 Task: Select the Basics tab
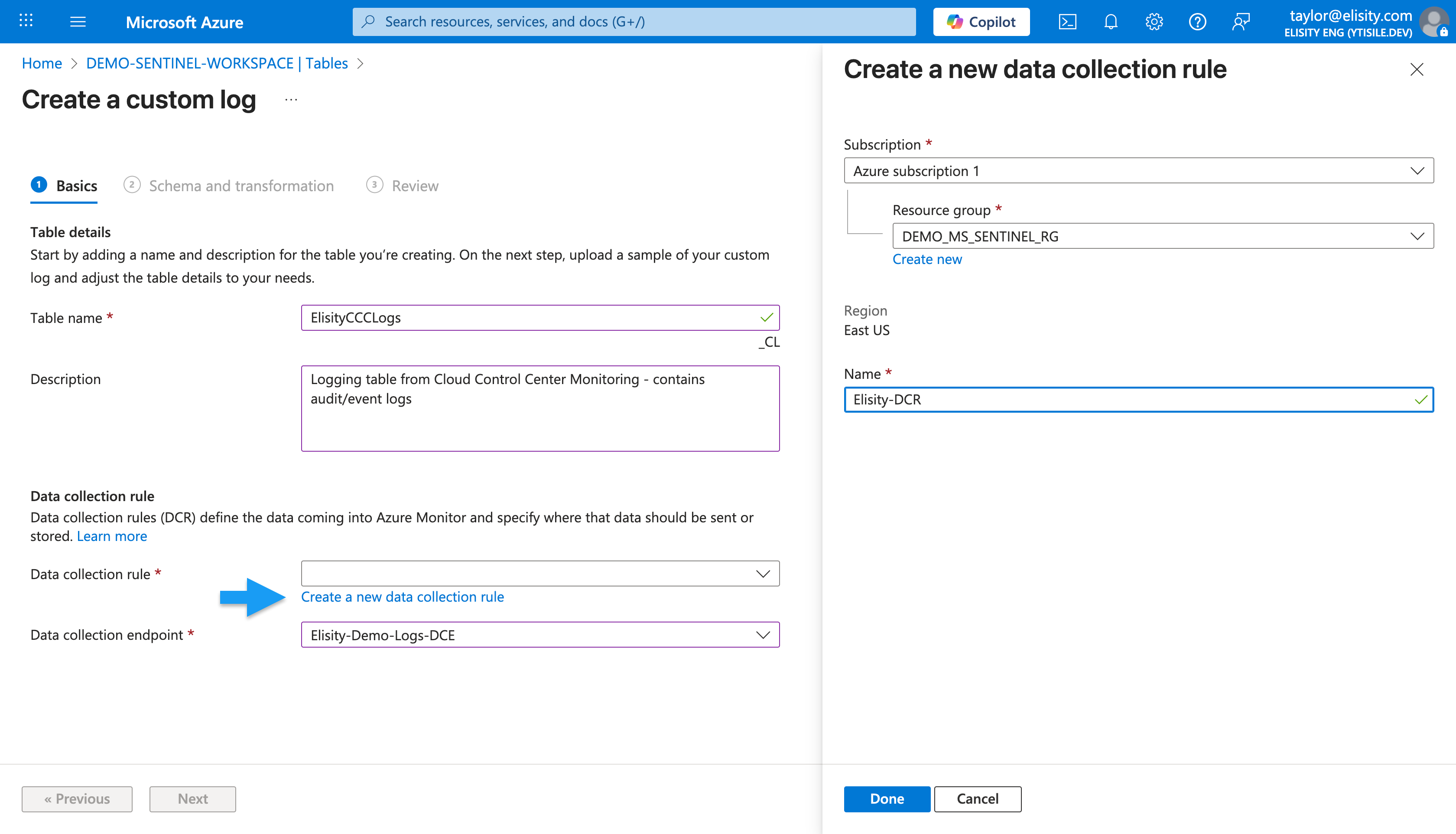64,186
